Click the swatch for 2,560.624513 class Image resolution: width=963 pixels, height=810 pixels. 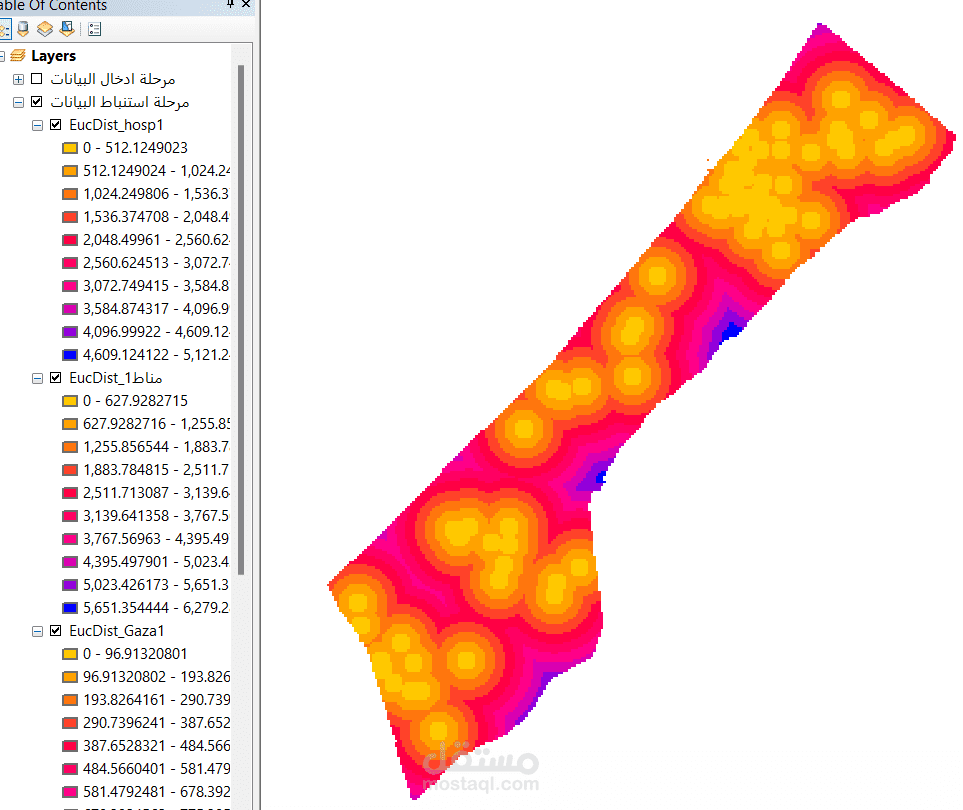pyautogui.click(x=70, y=263)
